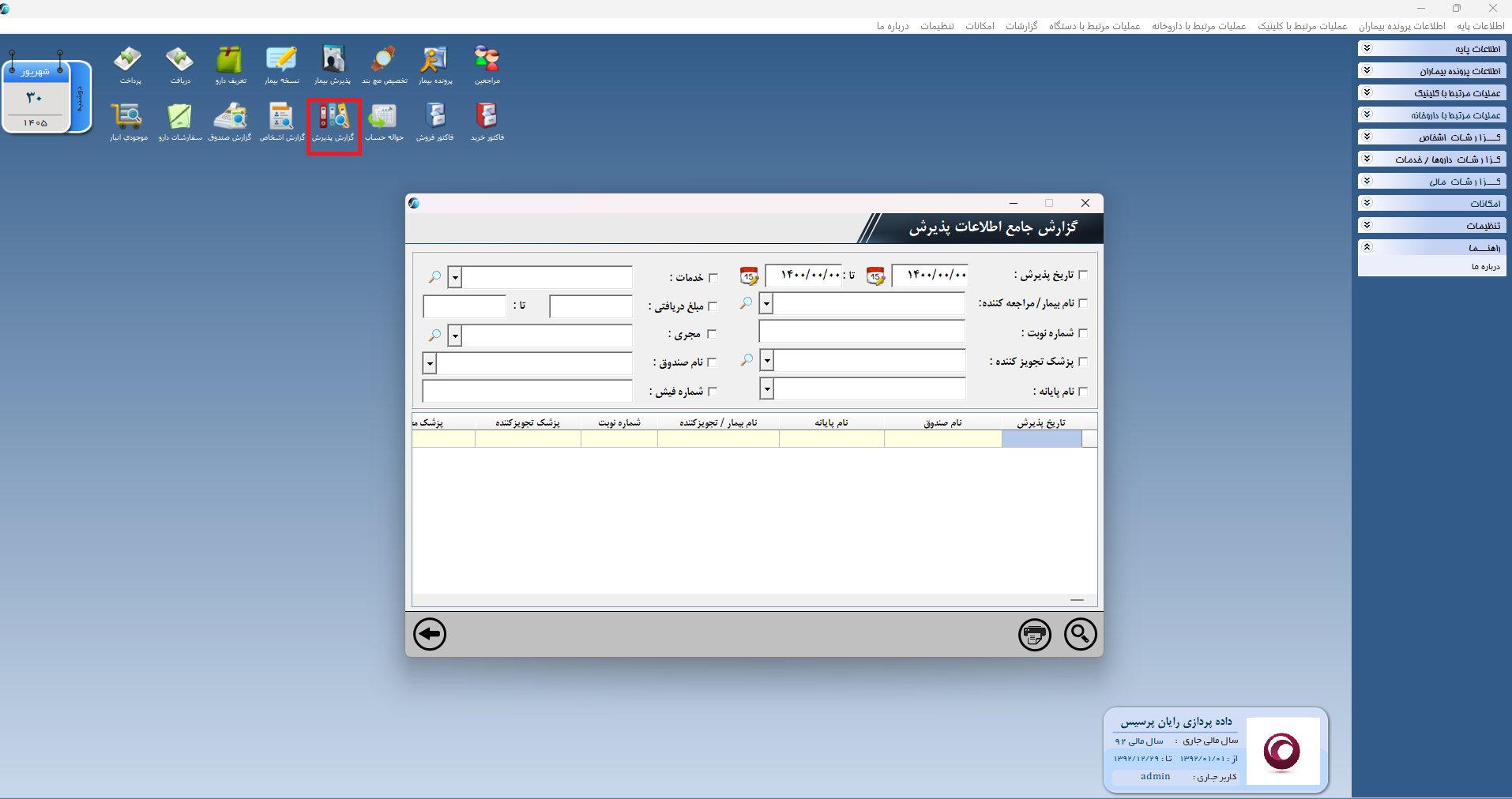The width and height of the screenshot is (1512, 799).
Task: Click the lookup magnifier beside the patient name field
Action: pos(746,303)
